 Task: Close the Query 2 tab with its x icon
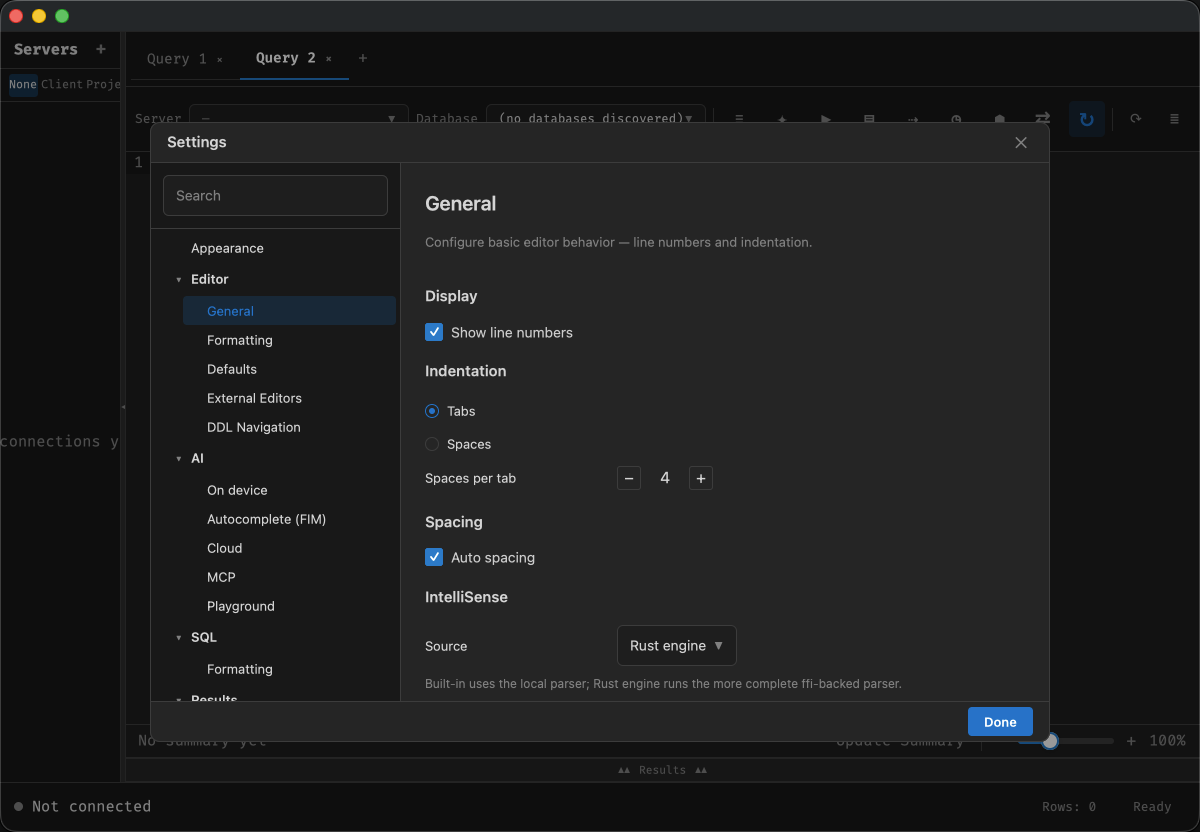coord(328,59)
